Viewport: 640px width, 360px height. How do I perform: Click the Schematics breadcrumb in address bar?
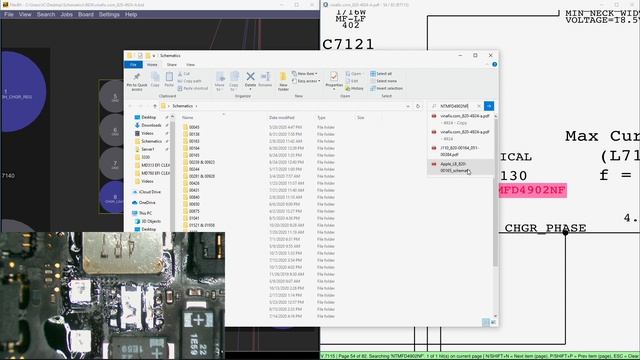point(182,106)
